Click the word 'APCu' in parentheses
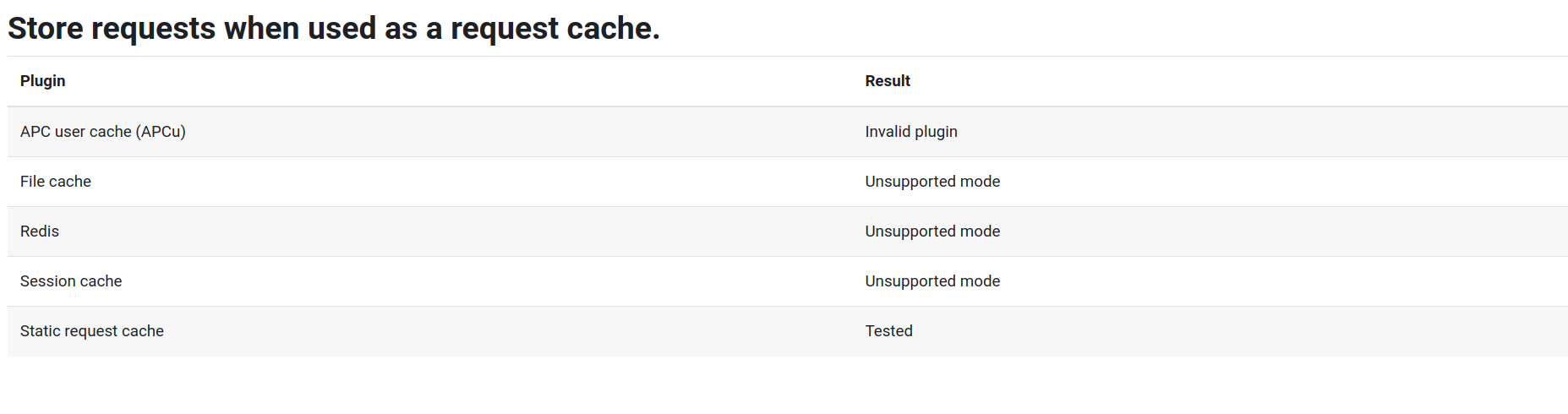 (x=161, y=132)
